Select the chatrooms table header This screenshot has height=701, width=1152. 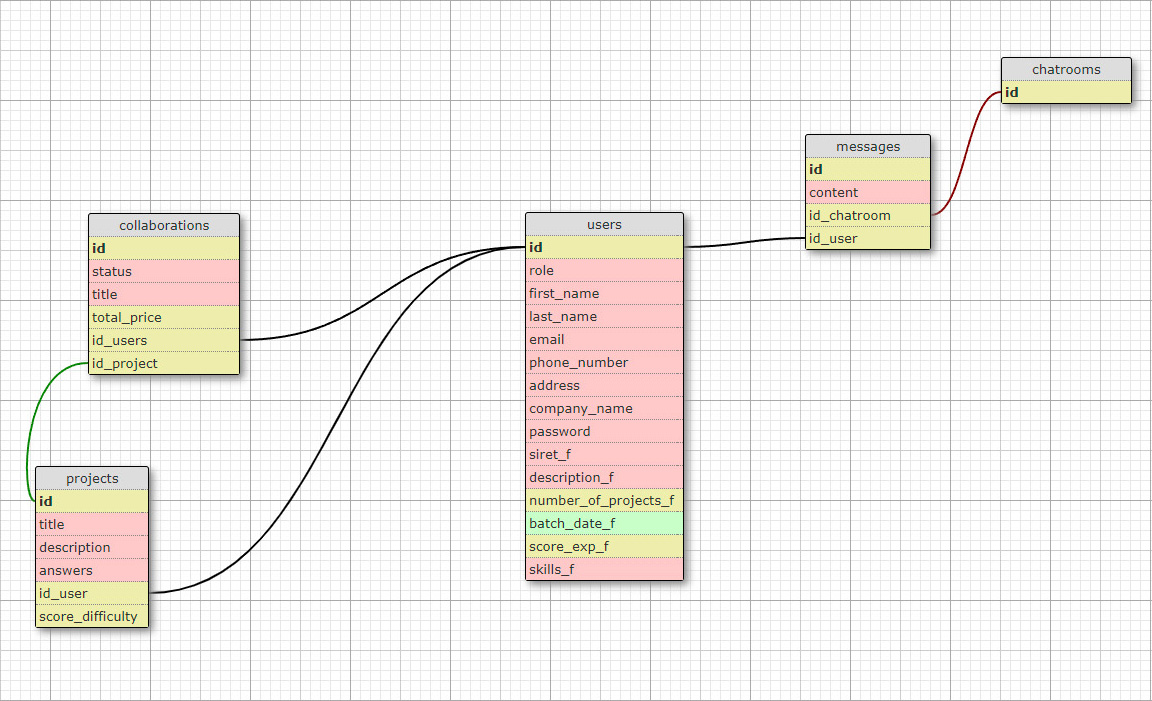(1066, 69)
